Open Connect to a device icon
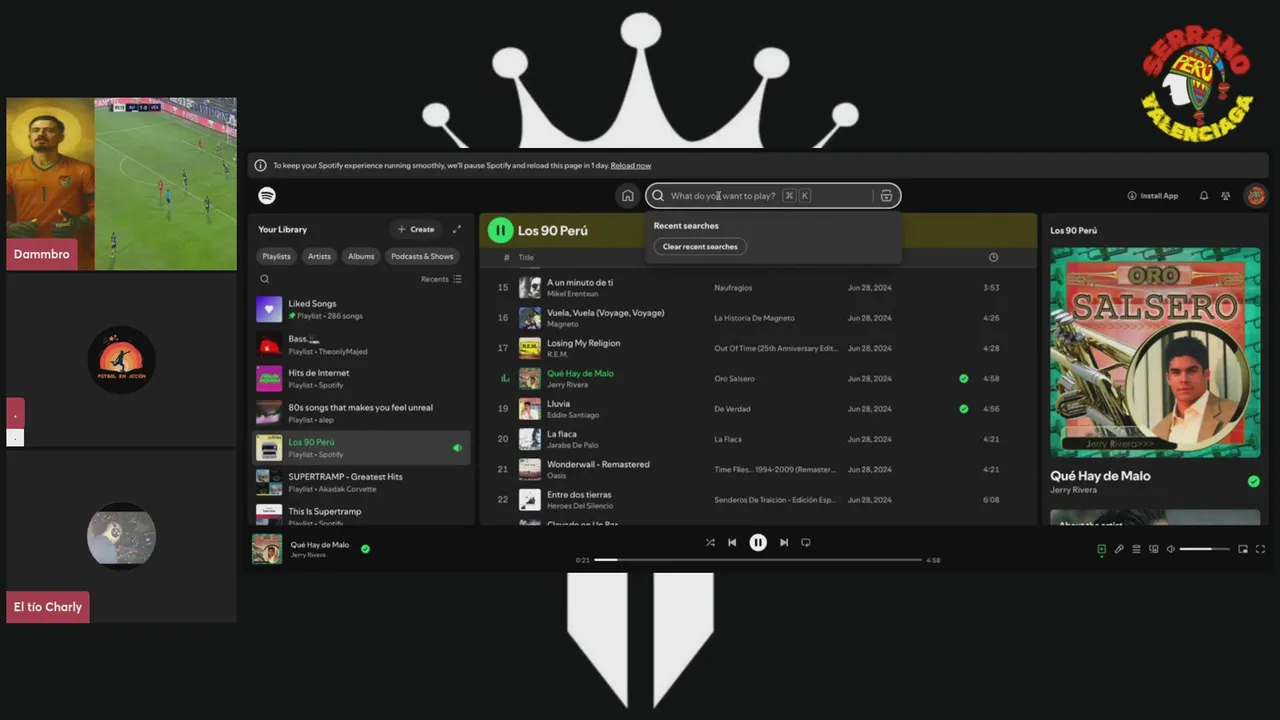 coord(1153,549)
